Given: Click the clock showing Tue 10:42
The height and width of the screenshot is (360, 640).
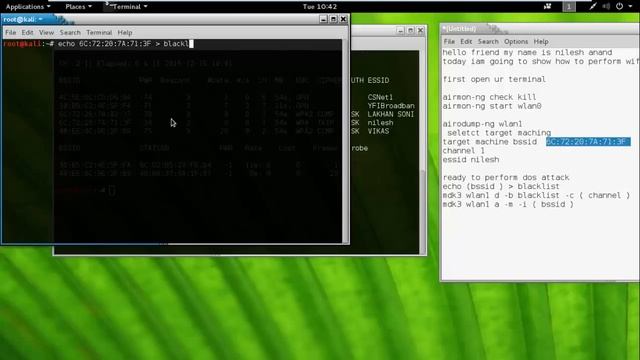Looking at the screenshot, I should click(320, 7).
